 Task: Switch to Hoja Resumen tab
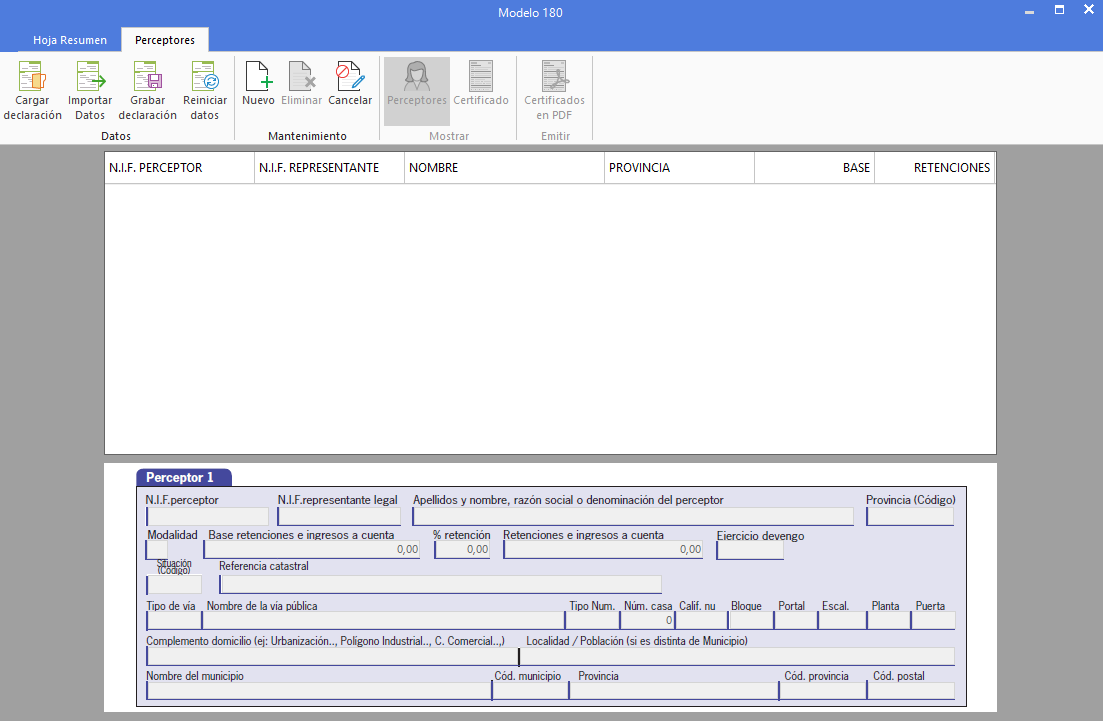[x=70, y=40]
